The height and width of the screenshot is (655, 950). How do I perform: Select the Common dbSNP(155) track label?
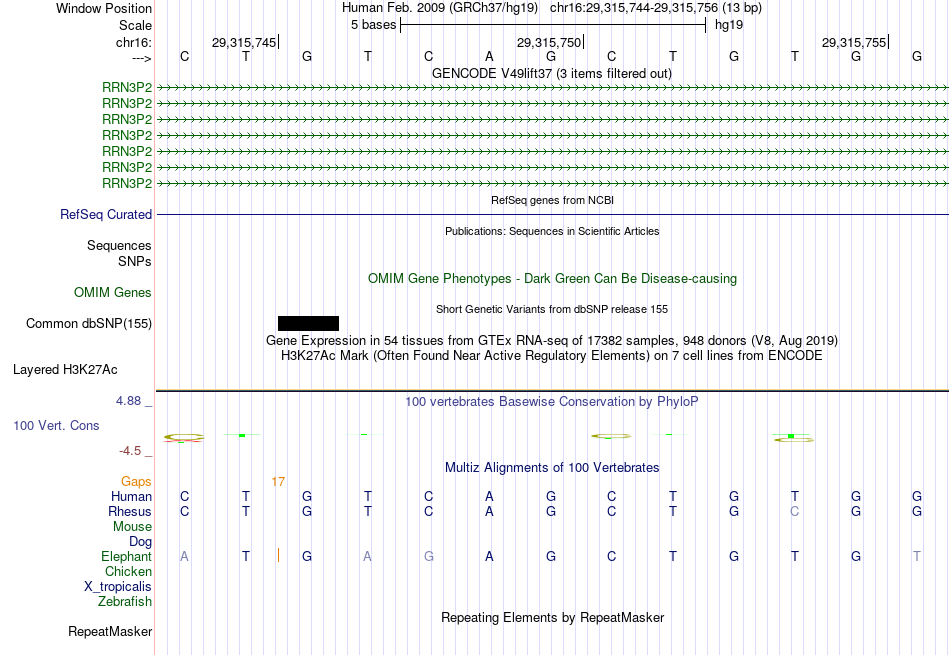coord(89,324)
